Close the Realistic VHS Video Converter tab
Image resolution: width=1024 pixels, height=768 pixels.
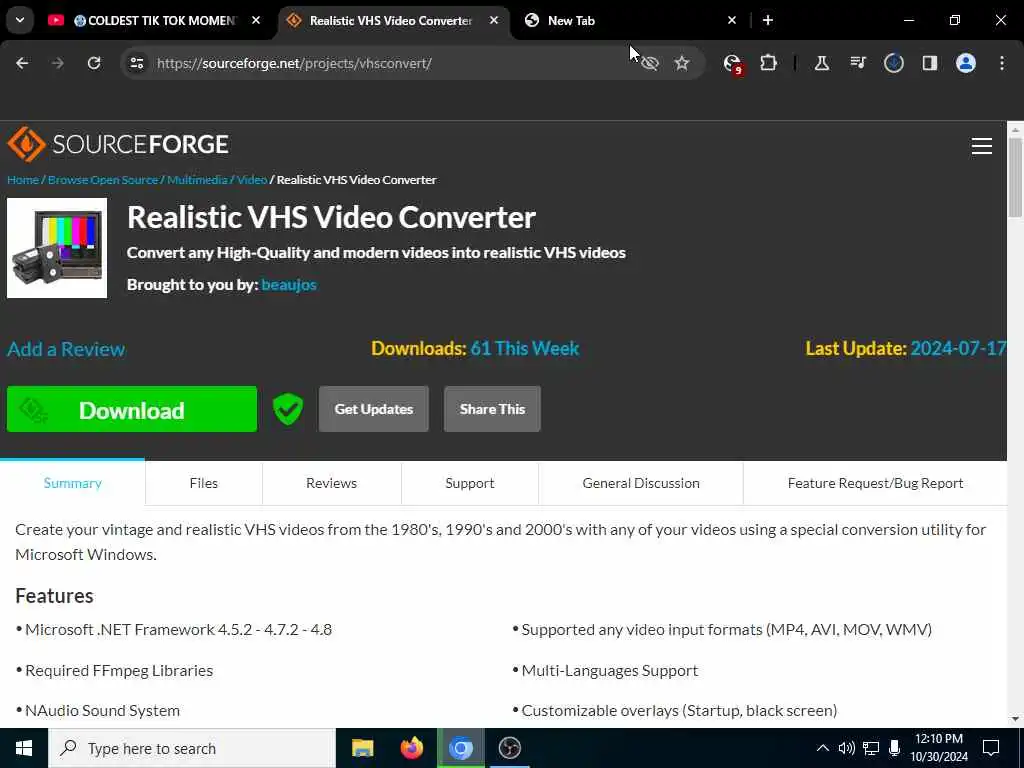pos(494,20)
